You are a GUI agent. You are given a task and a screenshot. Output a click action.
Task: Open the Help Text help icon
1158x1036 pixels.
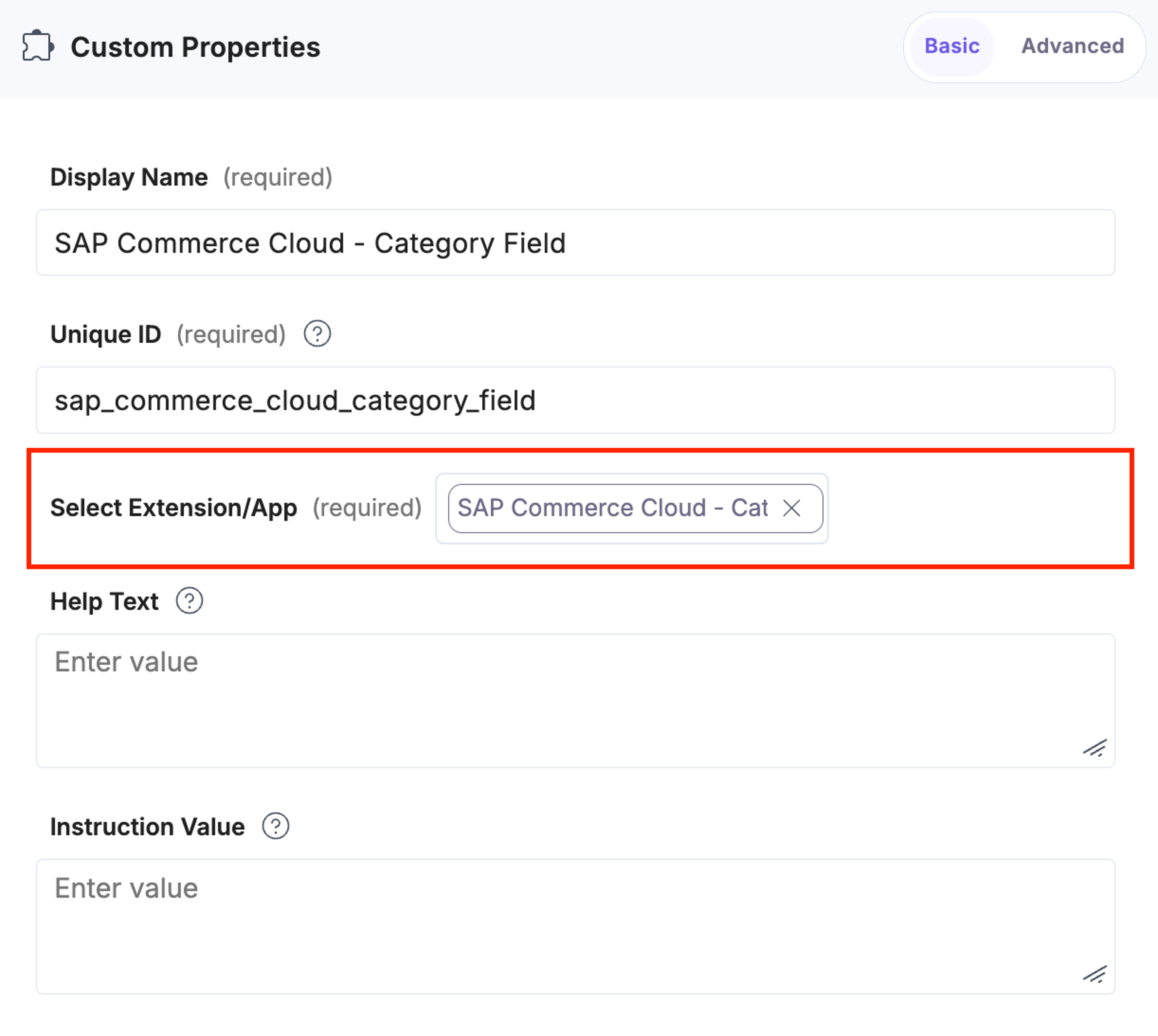tap(189, 601)
